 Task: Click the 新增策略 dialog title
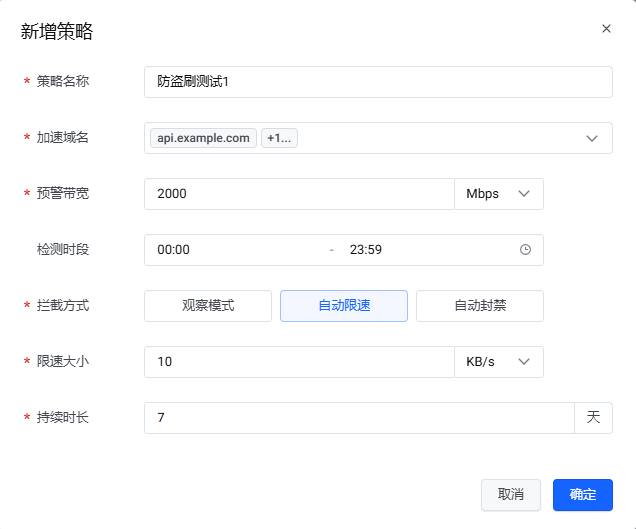tap(57, 31)
